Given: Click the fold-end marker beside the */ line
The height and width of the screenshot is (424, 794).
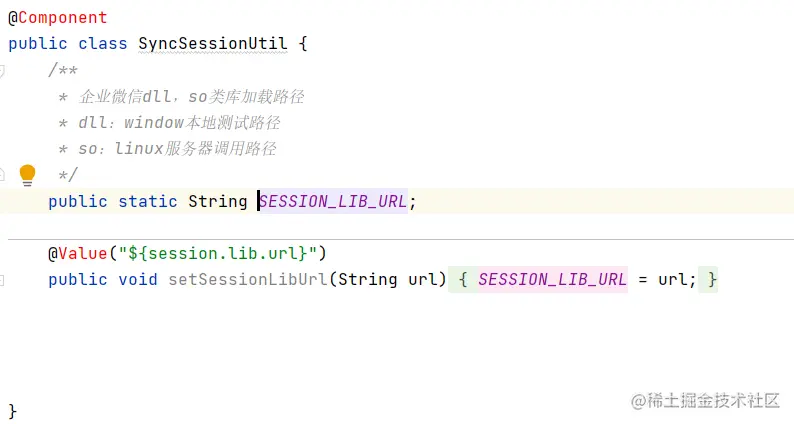Looking at the screenshot, I should (x=3, y=175).
